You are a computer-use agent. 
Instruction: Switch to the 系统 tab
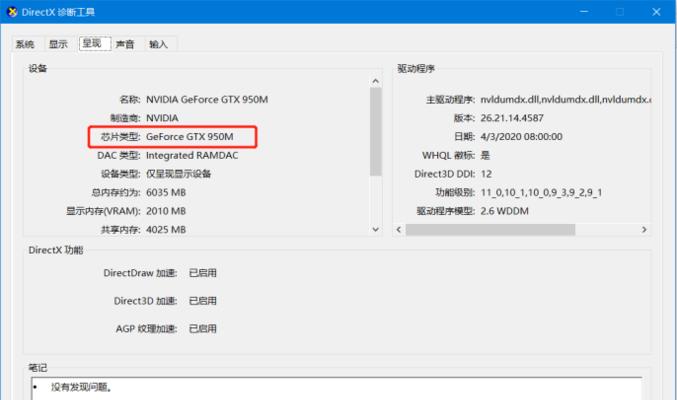[x=25, y=44]
